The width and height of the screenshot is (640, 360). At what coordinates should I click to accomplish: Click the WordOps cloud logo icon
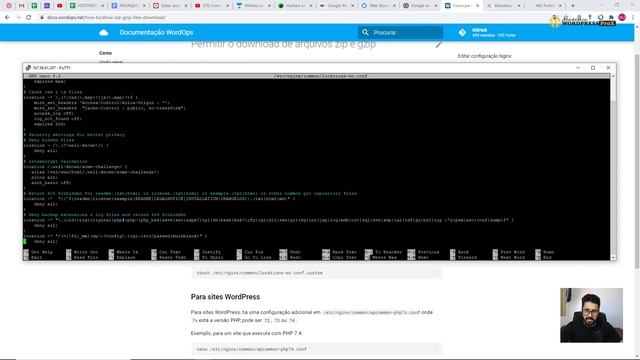[x=104, y=32]
